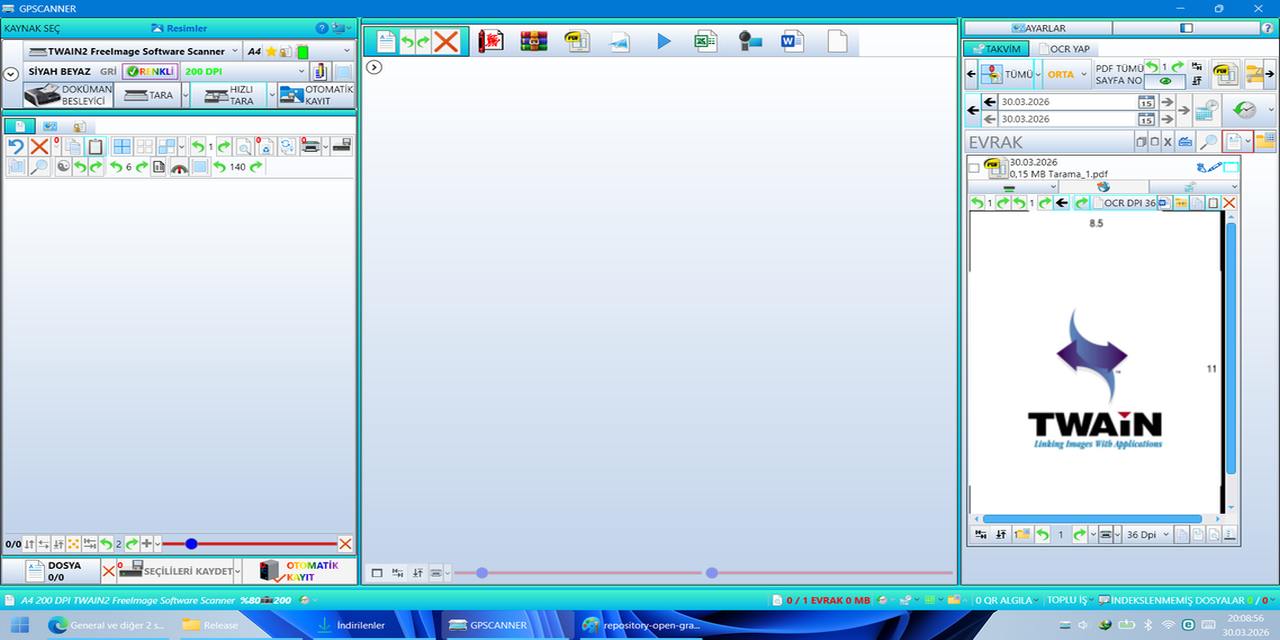Switch scan mode to SİYAH BEYAZ

(x=62, y=71)
